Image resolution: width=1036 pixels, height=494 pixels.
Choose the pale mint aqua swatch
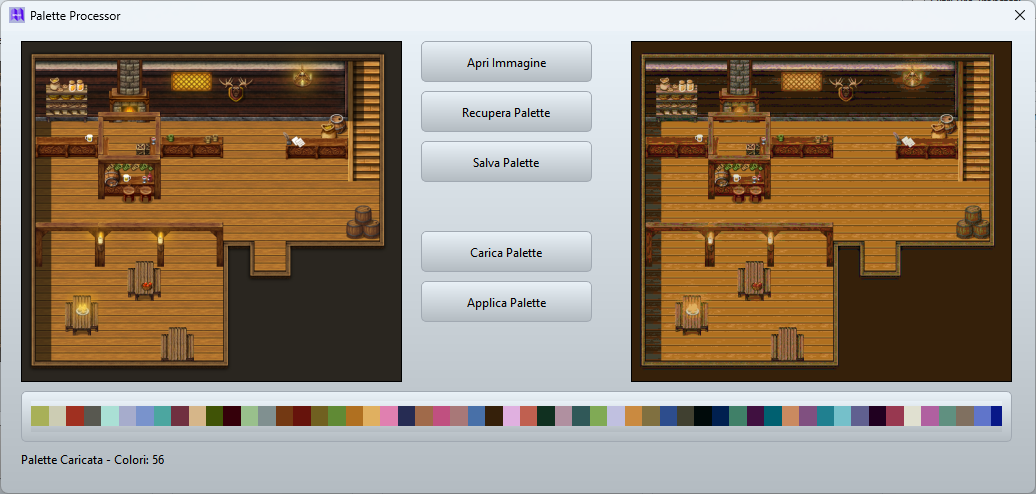[110, 416]
